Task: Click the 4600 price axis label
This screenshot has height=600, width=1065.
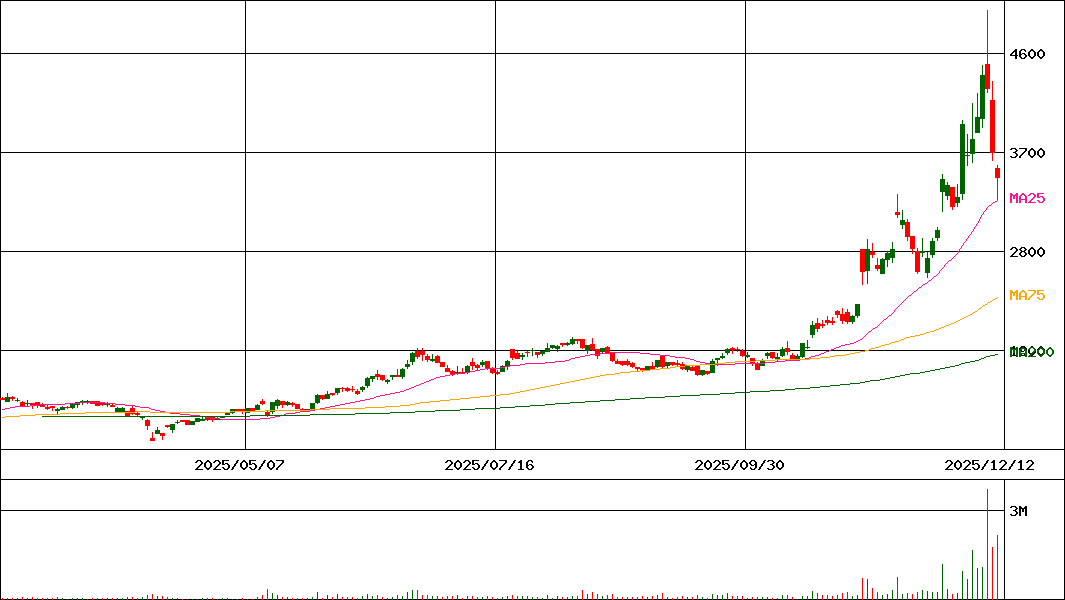Action: point(1027,54)
